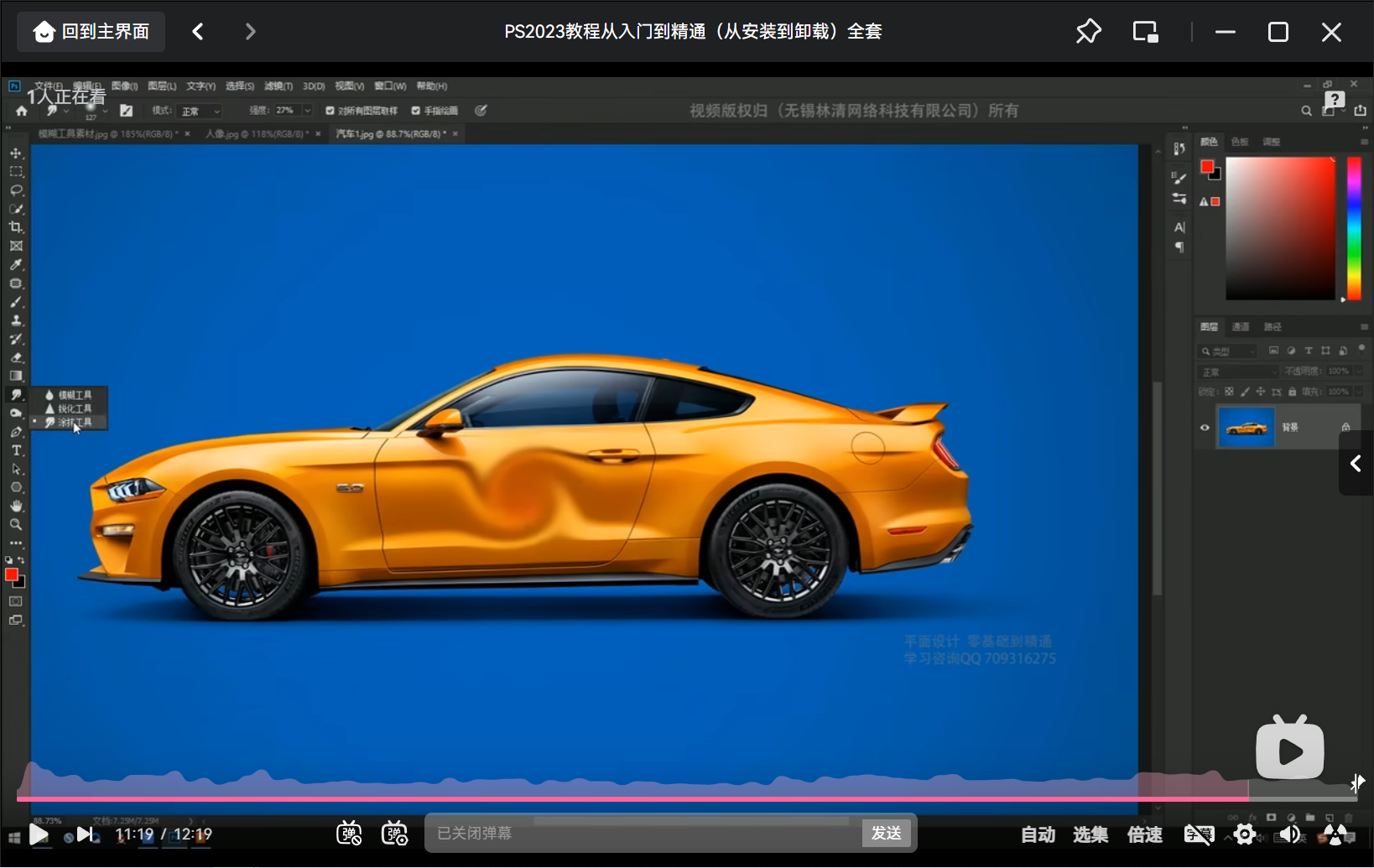Open the Photoshop search icon
Image resolution: width=1374 pixels, height=868 pixels.
(1306, 111)
